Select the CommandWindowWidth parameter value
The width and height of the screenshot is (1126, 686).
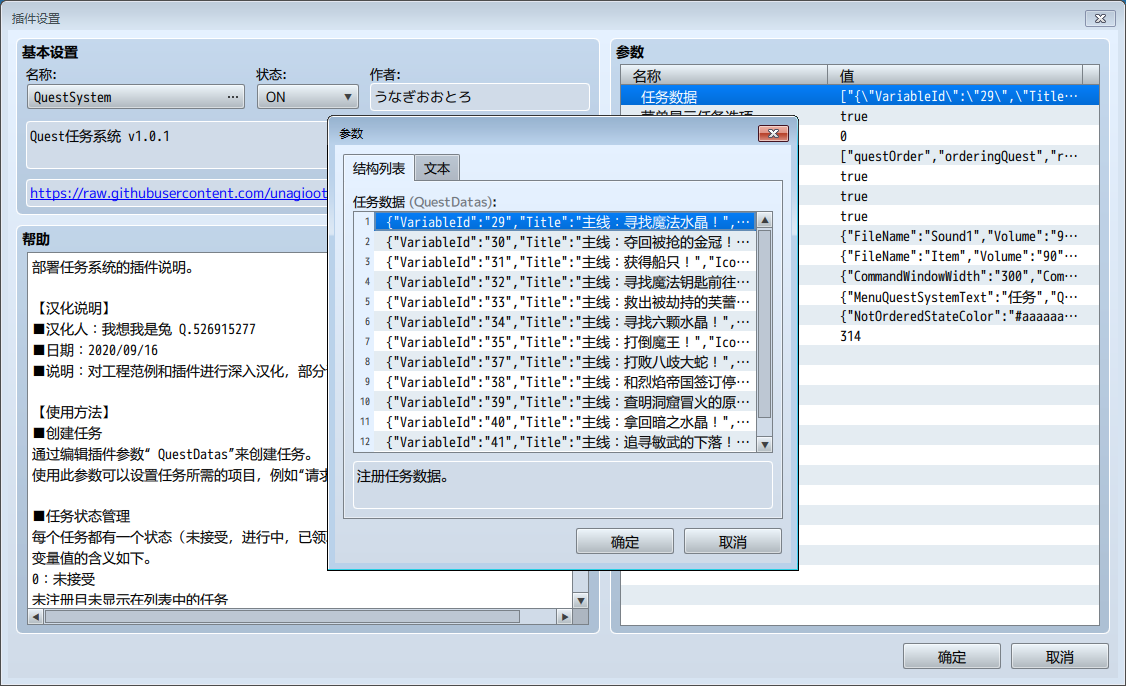coord(959,277)
